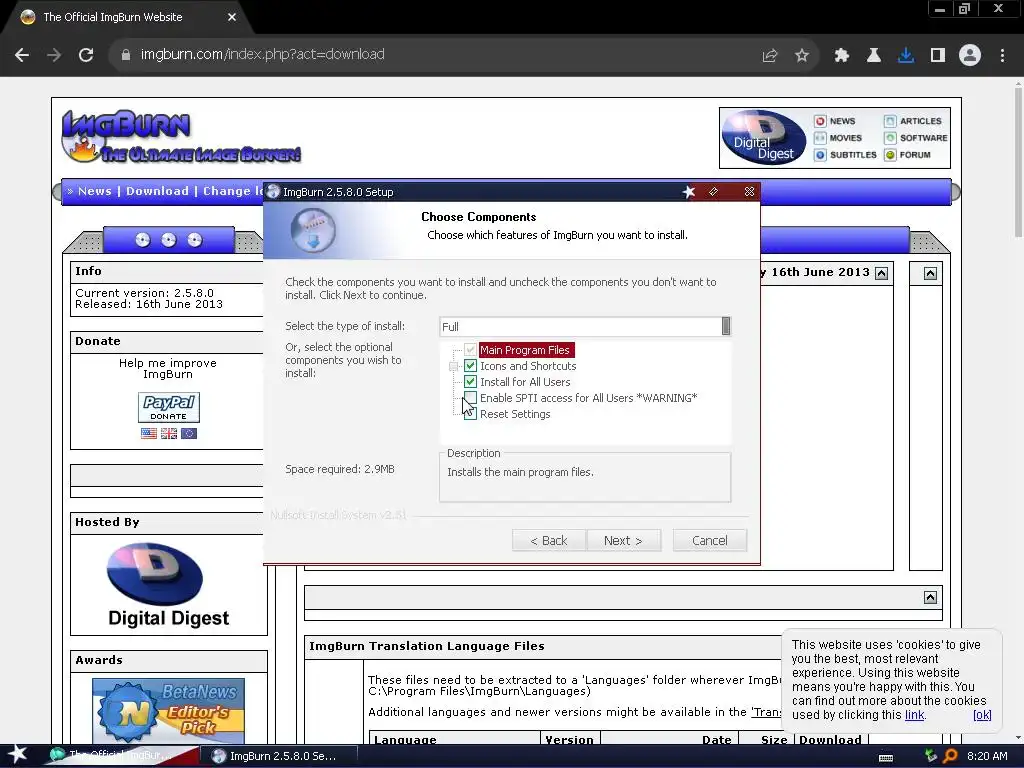Select the US flag donation icon
Image resolution: width=1024 pixels, height=768 pixels.
(x=149, y=434)
